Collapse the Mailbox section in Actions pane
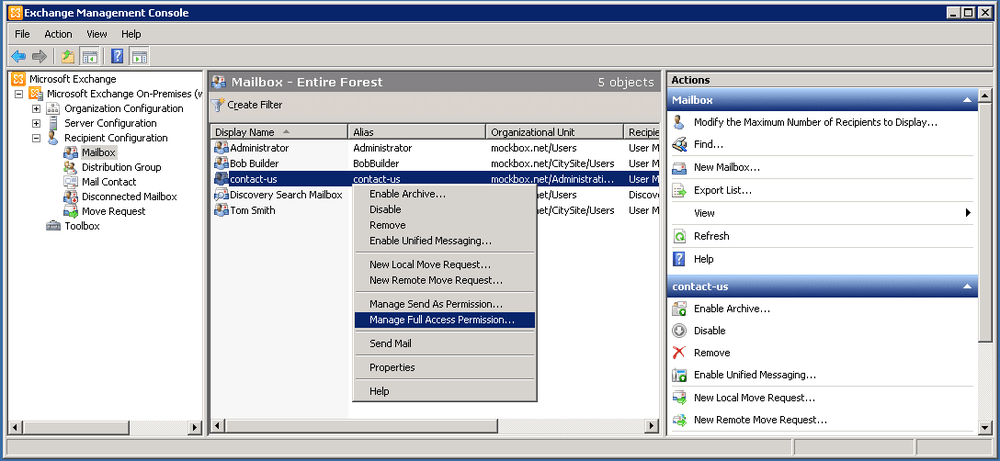This screenshot has height=461, width=1000. [967, 100]
